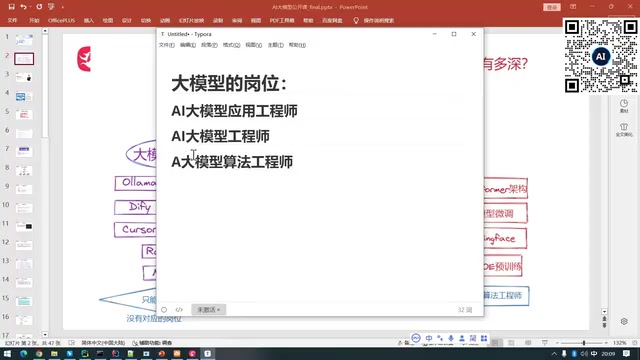Screen dimensions: 640x360
Task: Open settings gear on right sidebar
Action: [x=624, y=321]
